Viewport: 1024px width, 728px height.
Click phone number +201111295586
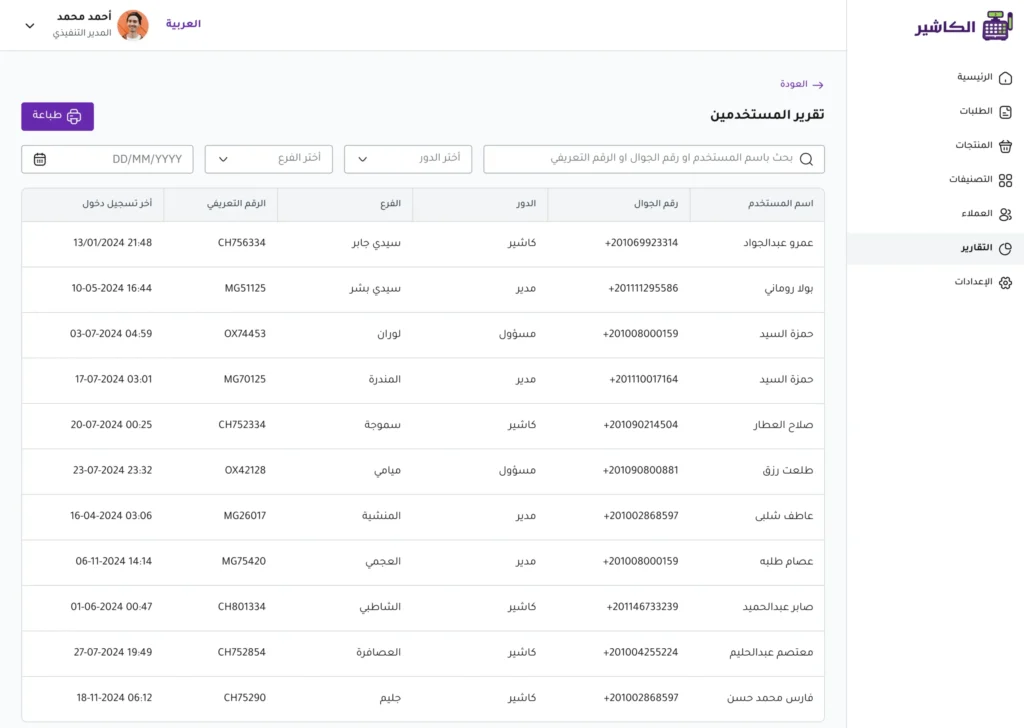tap(643, 289)
